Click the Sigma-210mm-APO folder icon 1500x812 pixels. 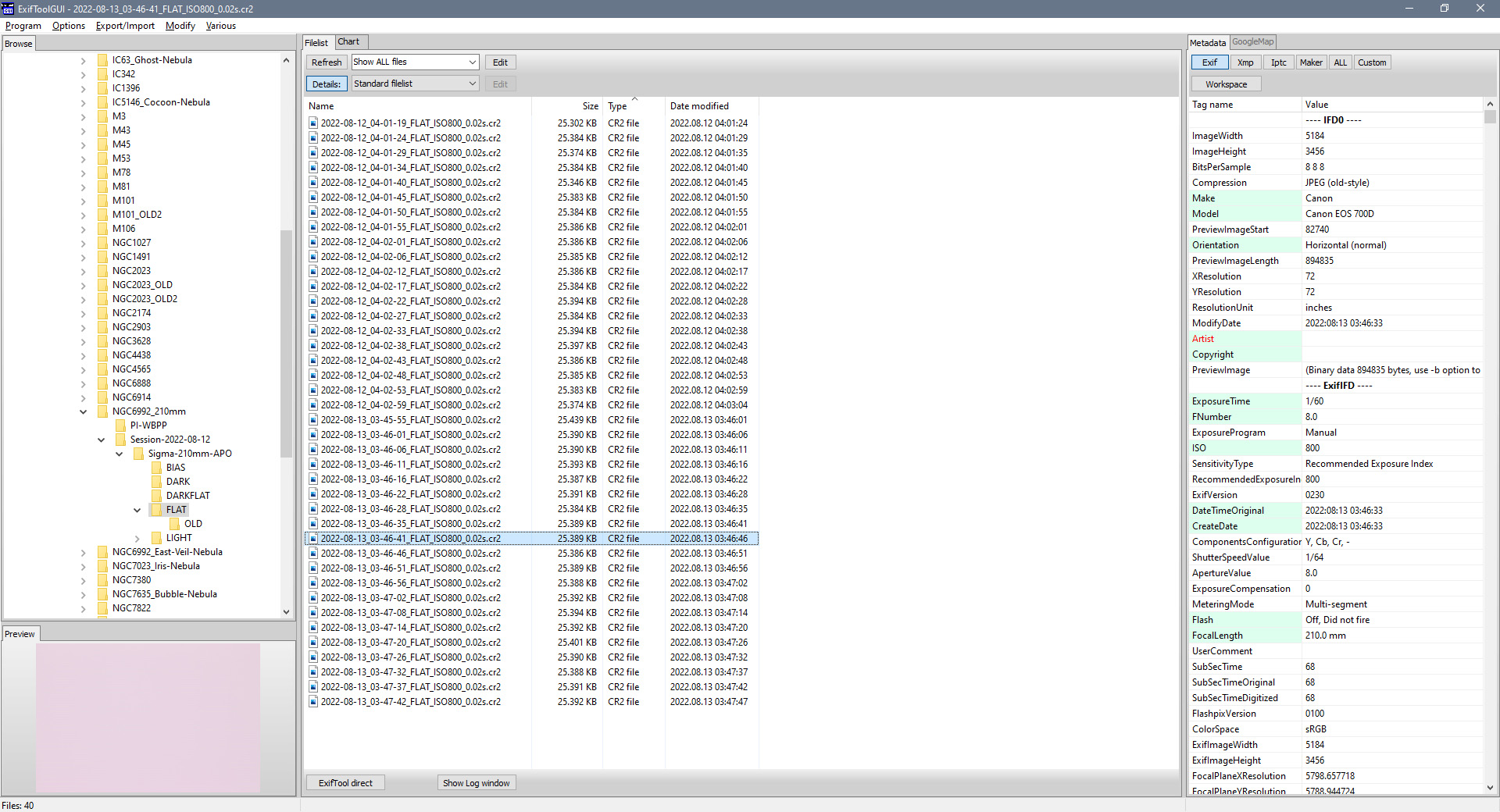click(138, 454)
